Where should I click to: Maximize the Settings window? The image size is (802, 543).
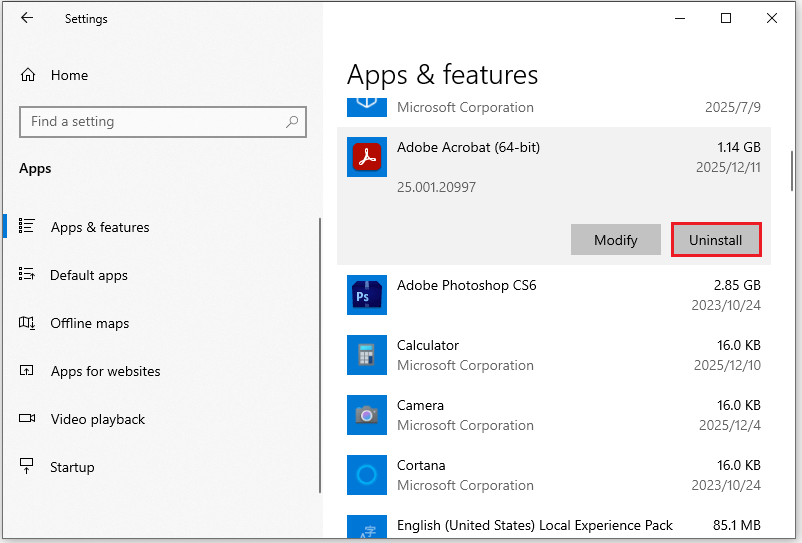[x=726, y=18]
